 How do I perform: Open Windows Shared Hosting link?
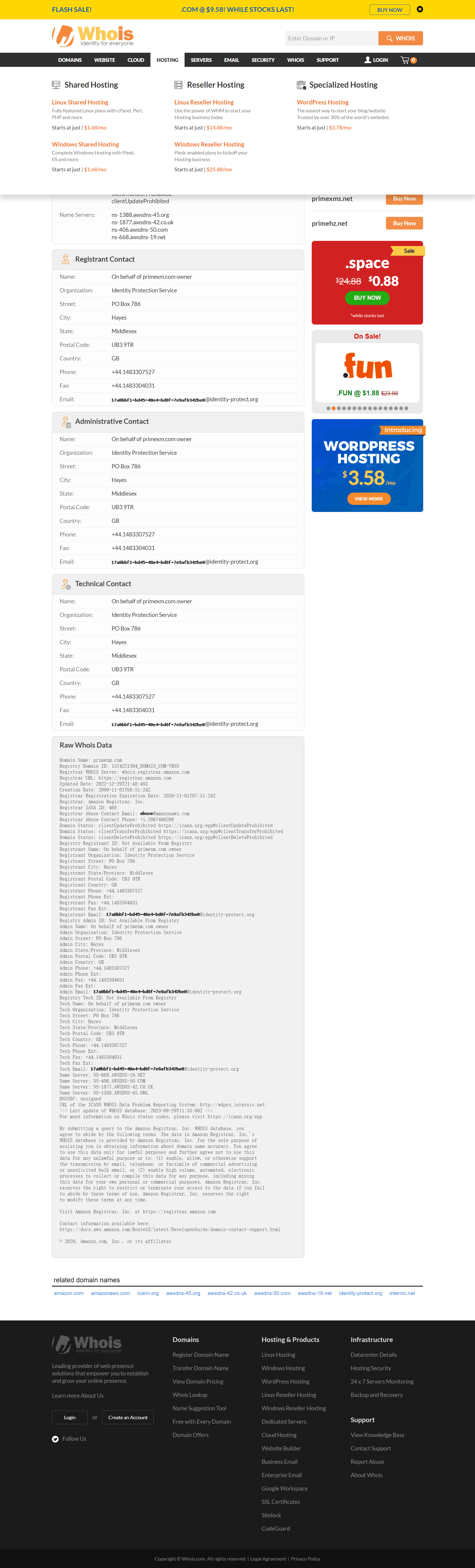pyautogui.click(x=85, y=144)
